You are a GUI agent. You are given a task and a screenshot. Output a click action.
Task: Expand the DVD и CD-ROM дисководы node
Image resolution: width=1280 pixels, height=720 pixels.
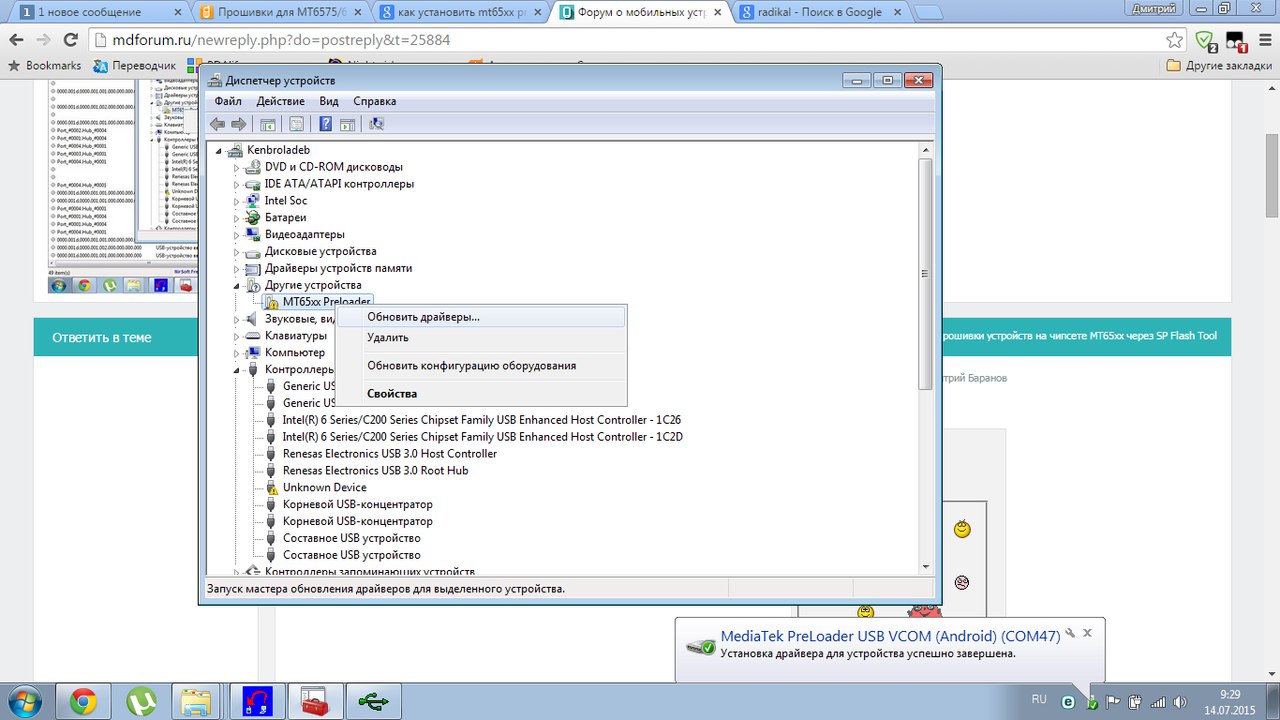coord(237,167)
